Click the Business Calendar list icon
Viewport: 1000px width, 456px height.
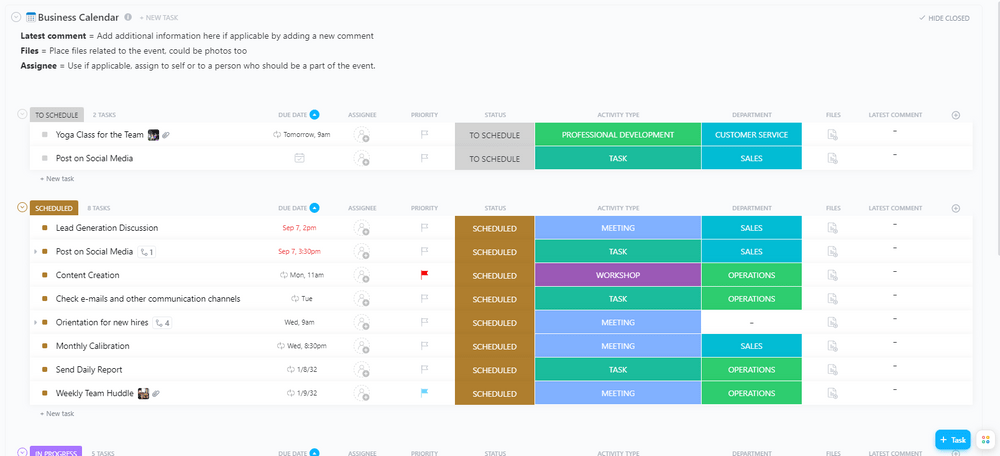pyautogui.click(x=31, y=17)
